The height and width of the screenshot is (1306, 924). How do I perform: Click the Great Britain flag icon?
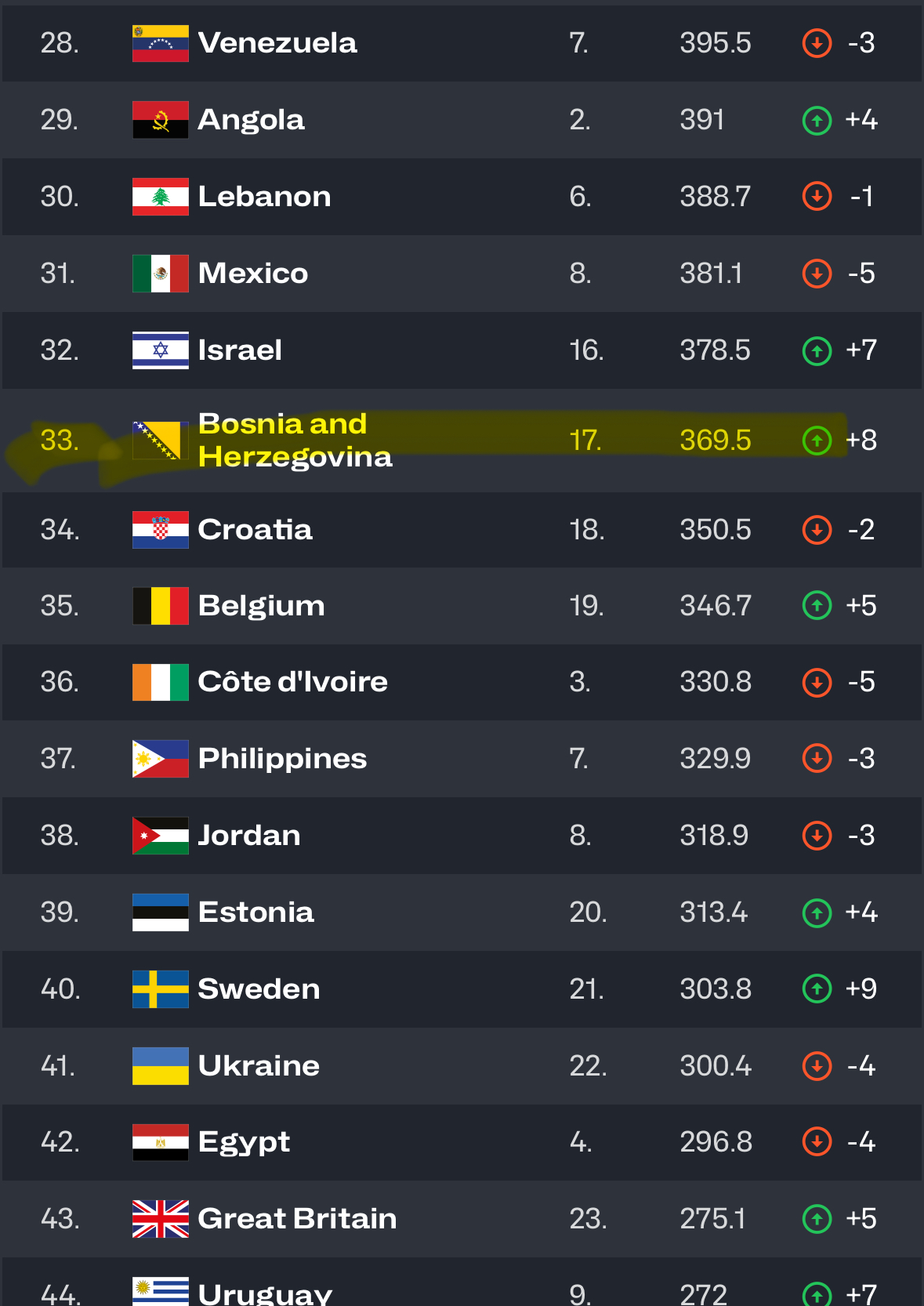[x=161, y=1219]
